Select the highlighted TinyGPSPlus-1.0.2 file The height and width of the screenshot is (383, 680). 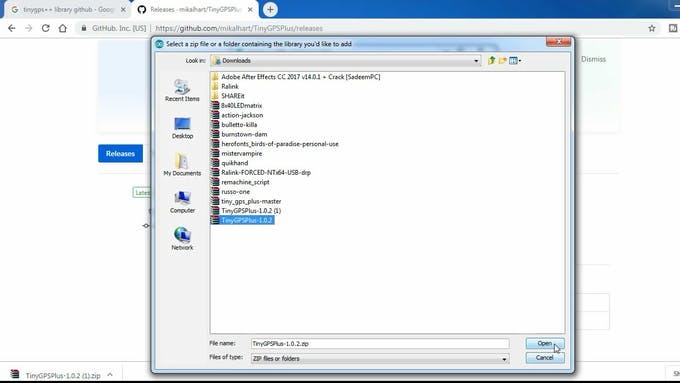click(x=242, y=220)
